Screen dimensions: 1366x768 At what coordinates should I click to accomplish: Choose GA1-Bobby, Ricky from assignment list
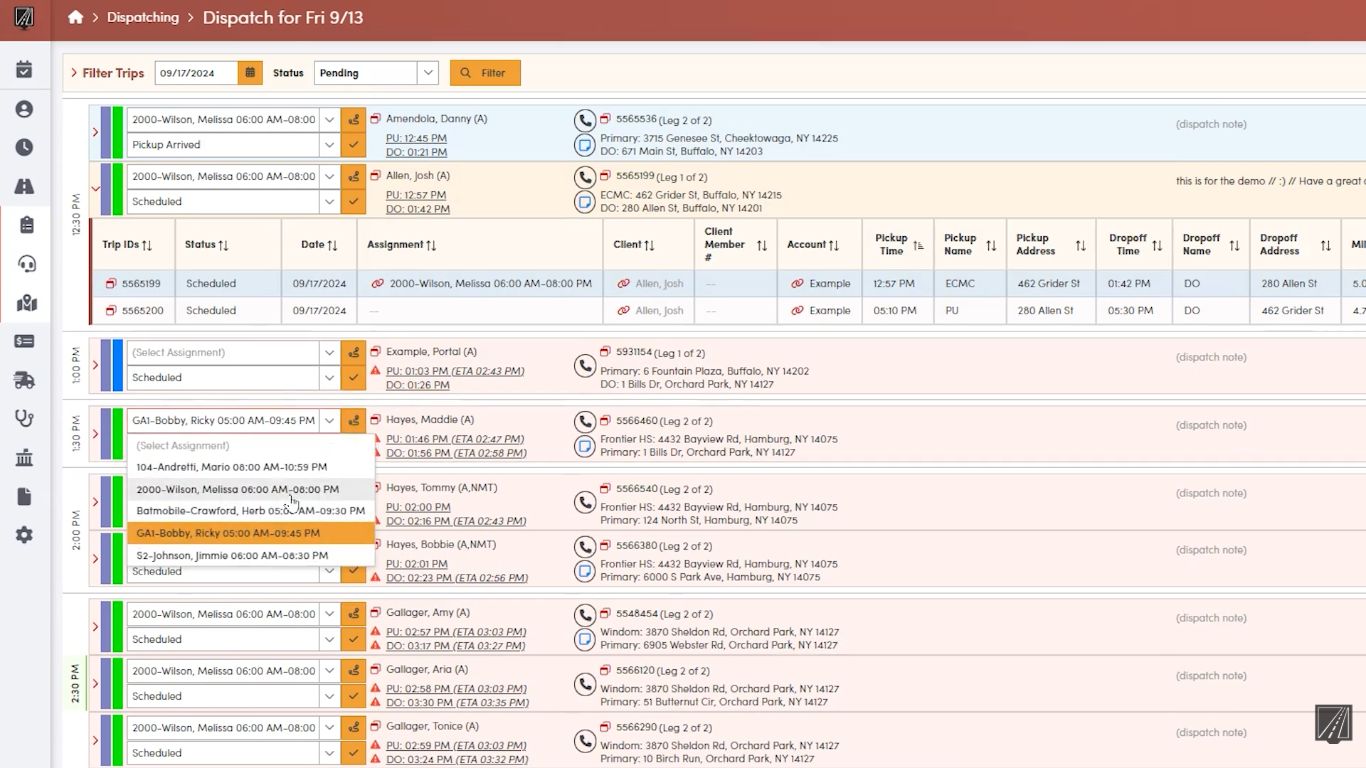[250, 533]
